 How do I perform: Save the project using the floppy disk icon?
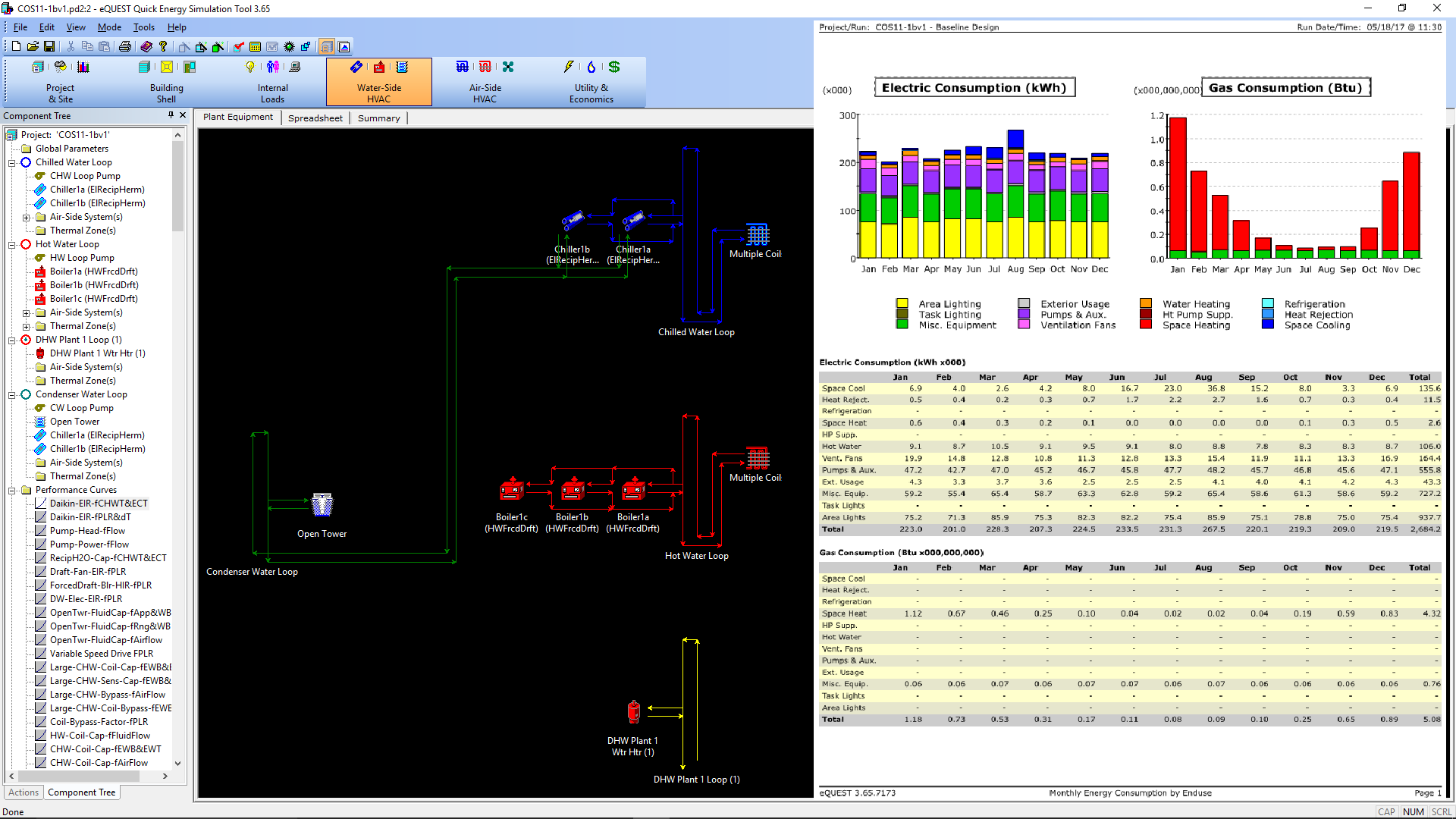pos(49,46)
